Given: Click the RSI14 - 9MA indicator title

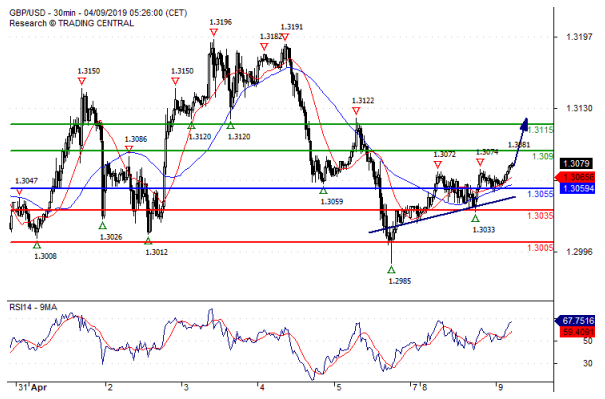Looking at the screenshot, I should (33, 307).
